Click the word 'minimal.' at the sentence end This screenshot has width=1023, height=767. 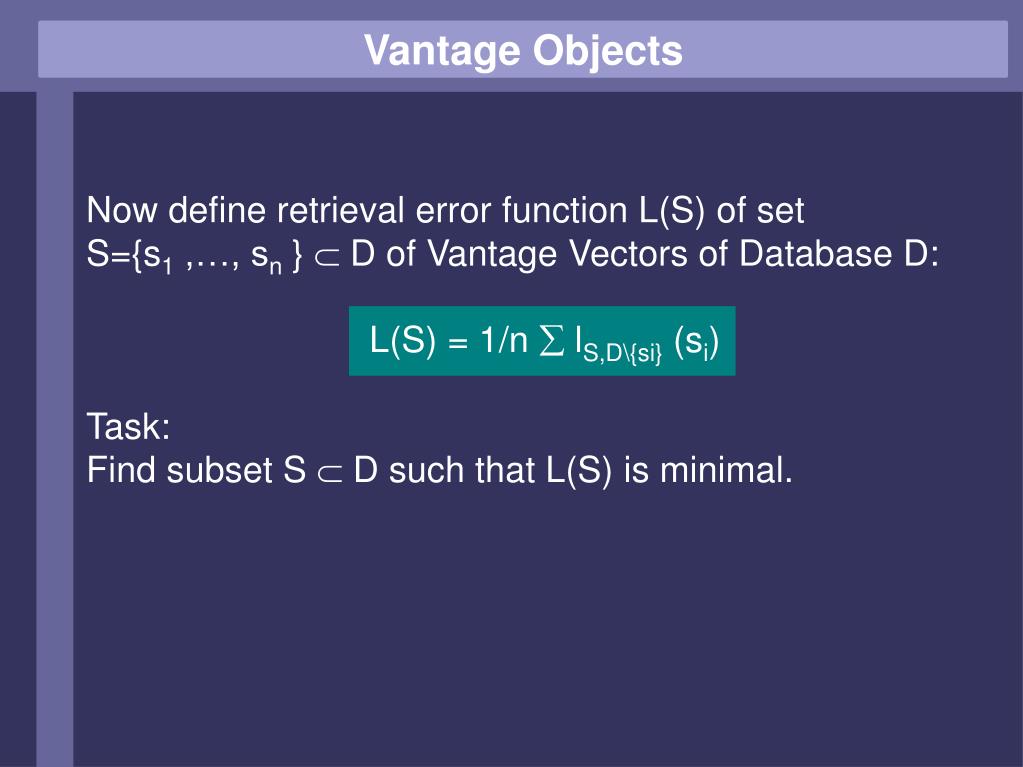tap(726, 470)
